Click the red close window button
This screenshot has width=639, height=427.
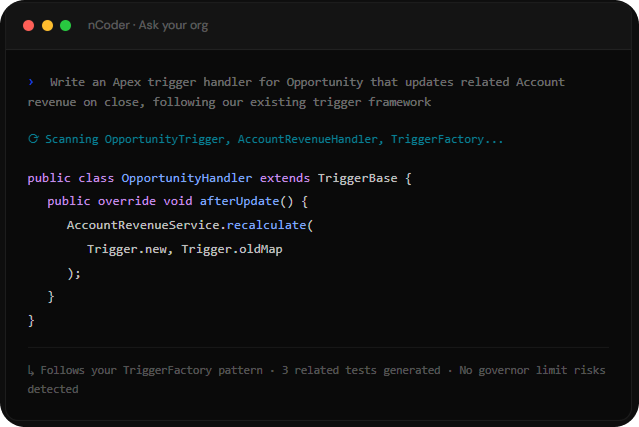[29, 26]
